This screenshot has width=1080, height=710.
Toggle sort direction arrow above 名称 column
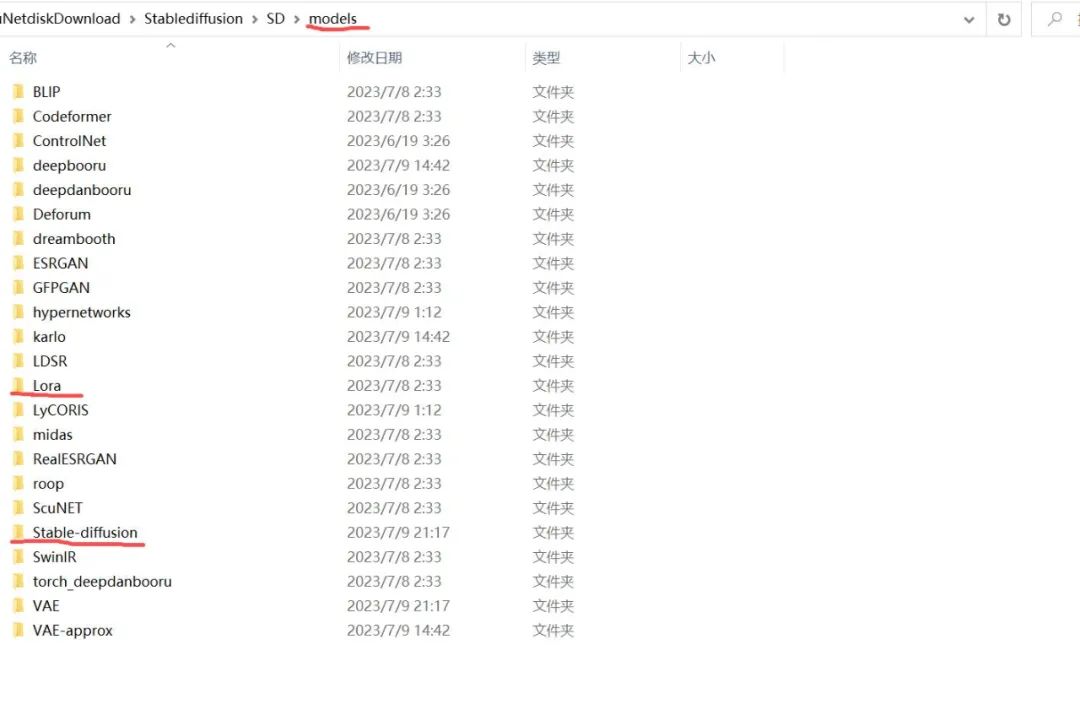pos(170,44)
